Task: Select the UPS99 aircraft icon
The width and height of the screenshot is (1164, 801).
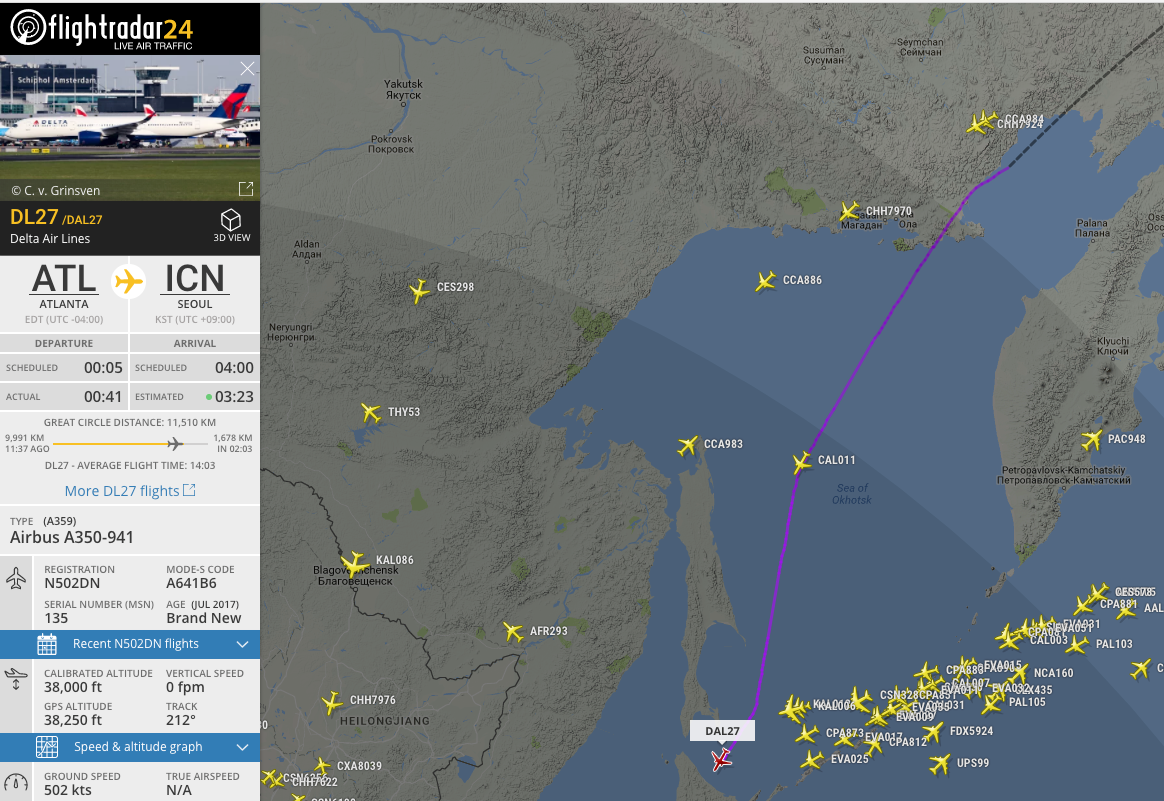Action: point(940,764)
